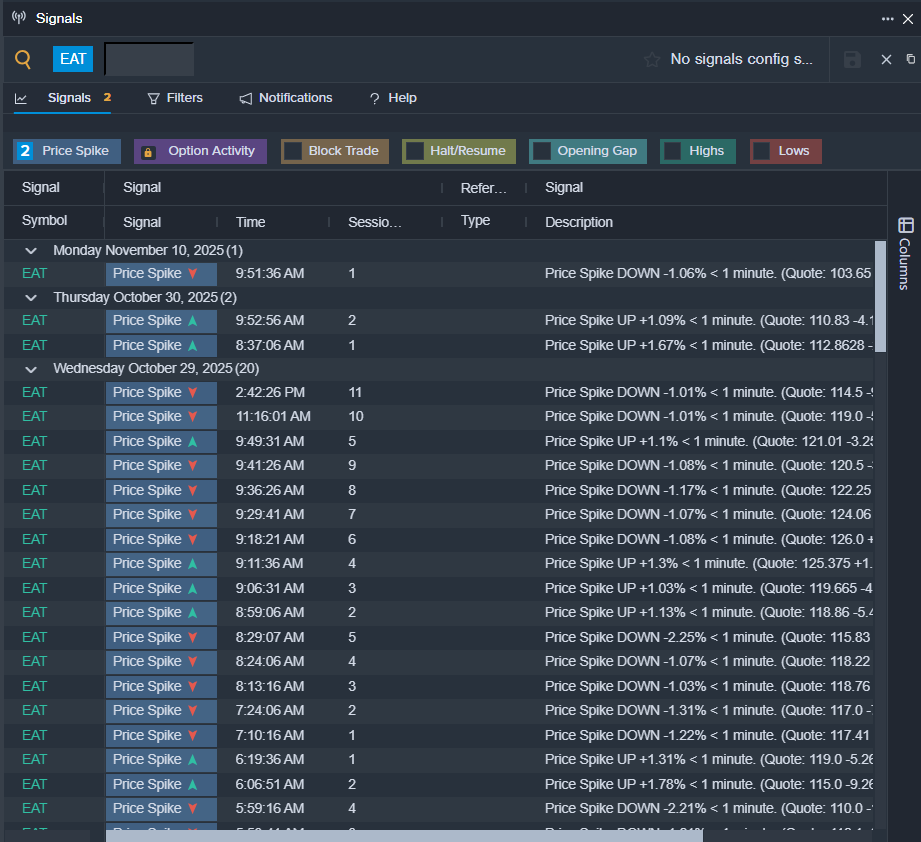Click the EAT symbol chip button
The width and height of the screenshot is (921, 842).
(x=73, y=59)
